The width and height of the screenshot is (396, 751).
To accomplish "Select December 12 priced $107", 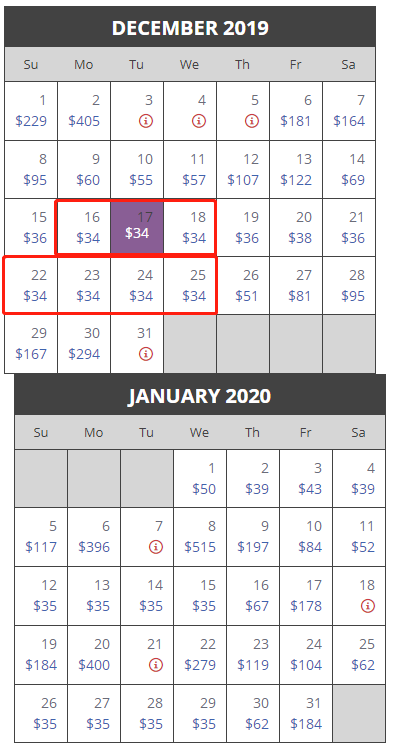I will 243,169.
